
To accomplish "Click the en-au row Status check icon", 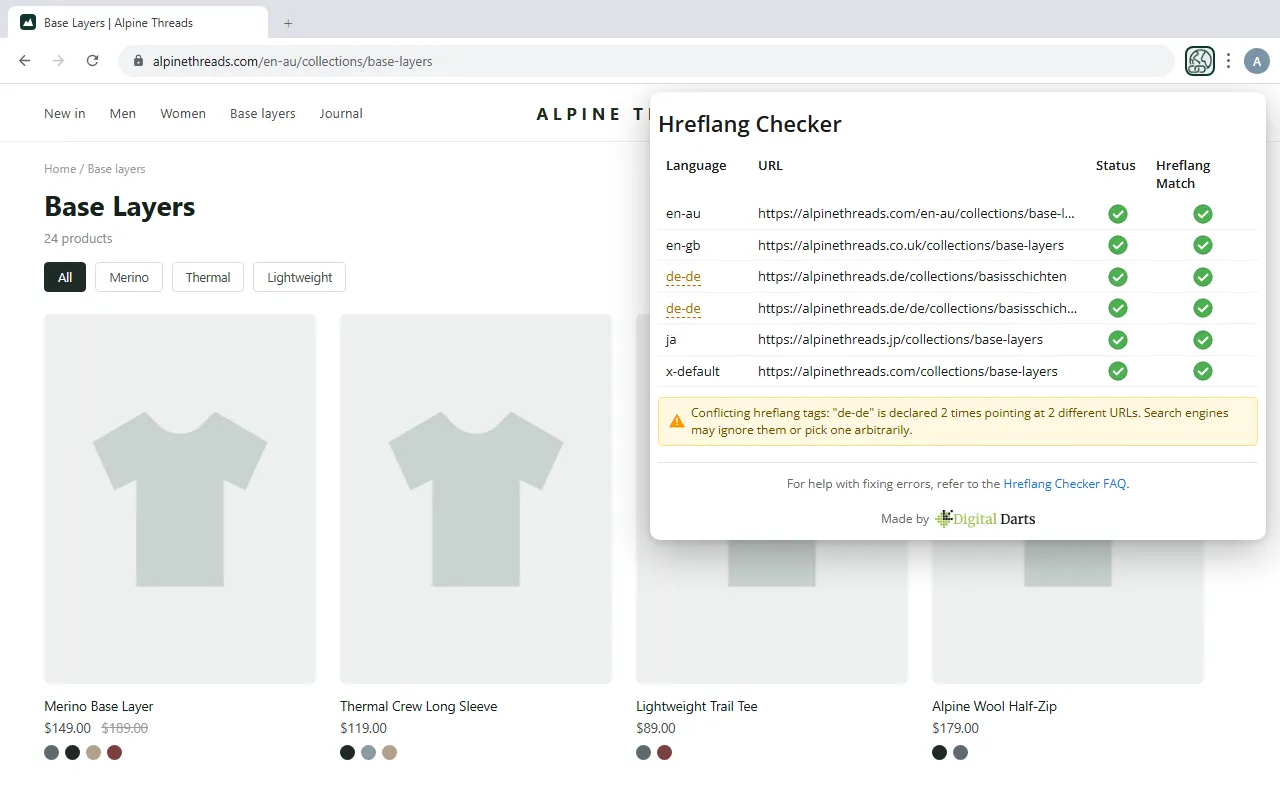I will click(1118, 214).
